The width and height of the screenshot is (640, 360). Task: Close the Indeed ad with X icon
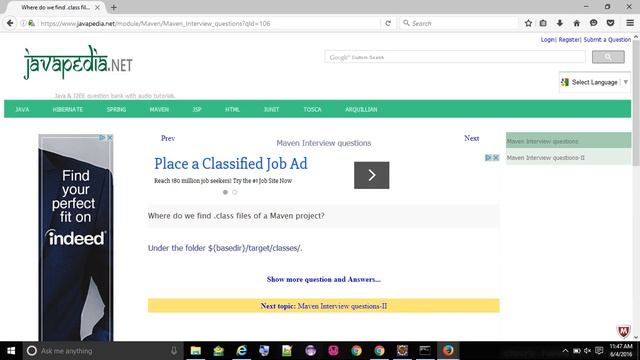click(x=110, y=138)
